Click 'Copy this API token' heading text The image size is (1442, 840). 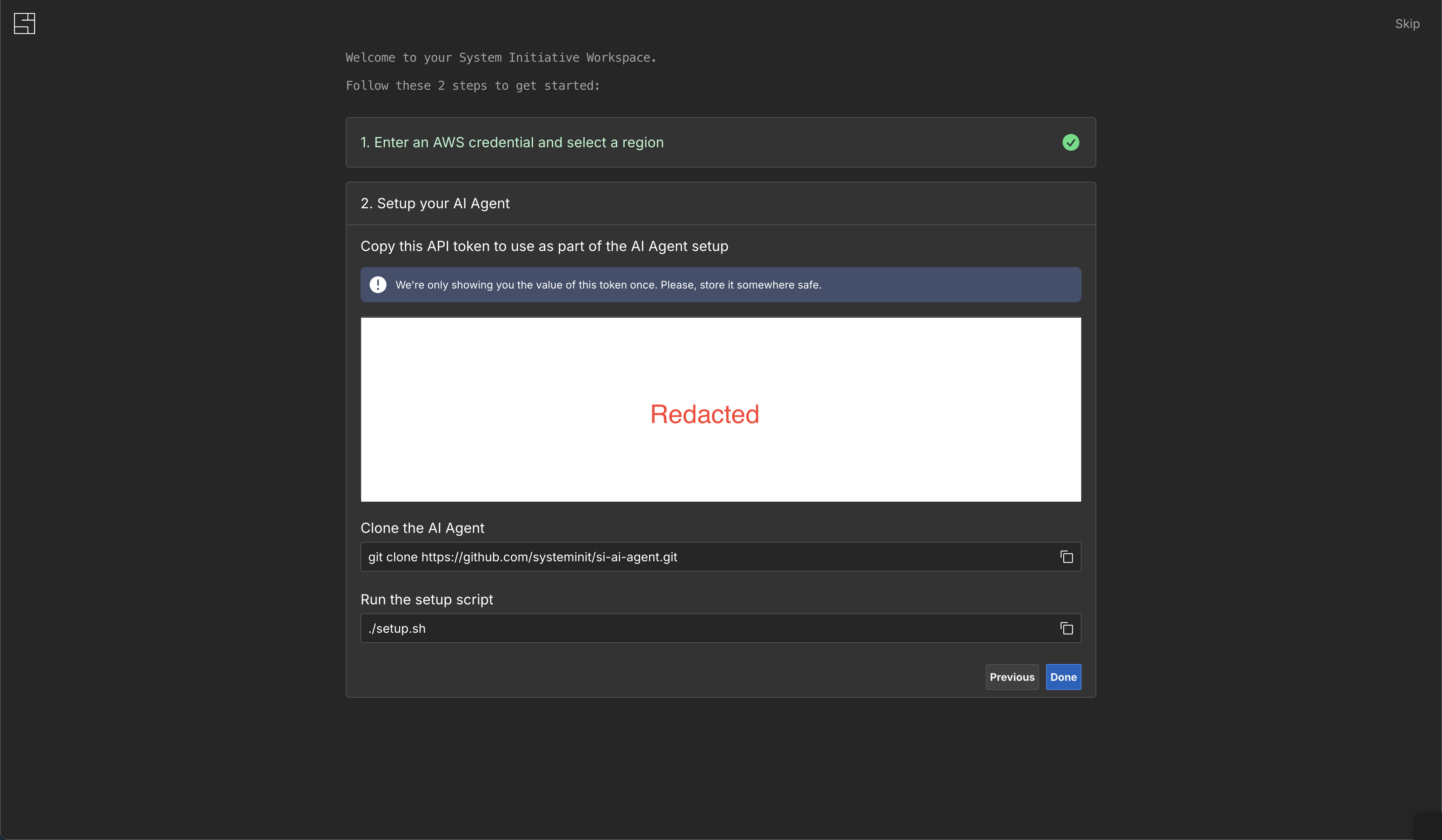544,246
